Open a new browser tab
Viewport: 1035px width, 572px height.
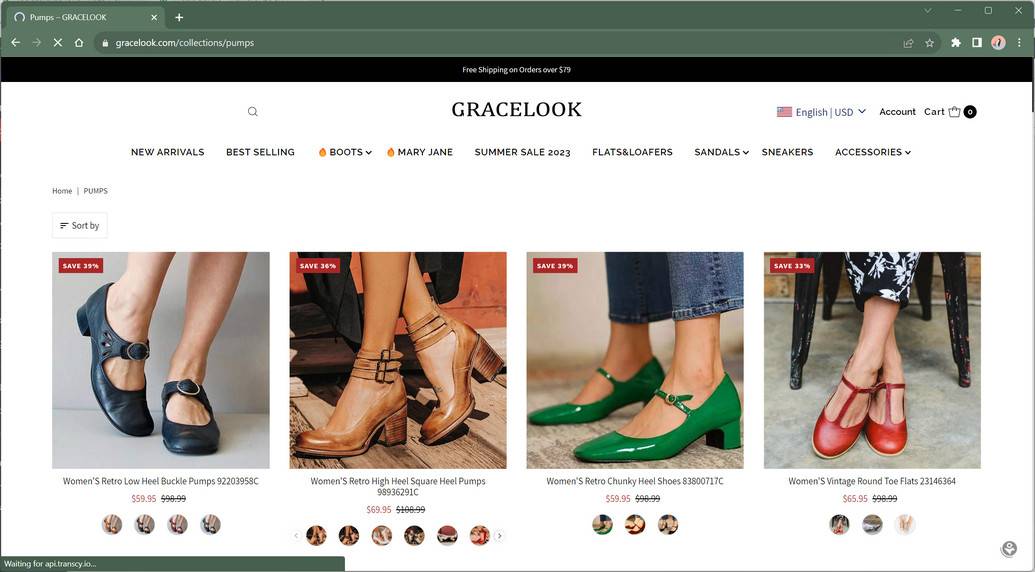[179, 17]
